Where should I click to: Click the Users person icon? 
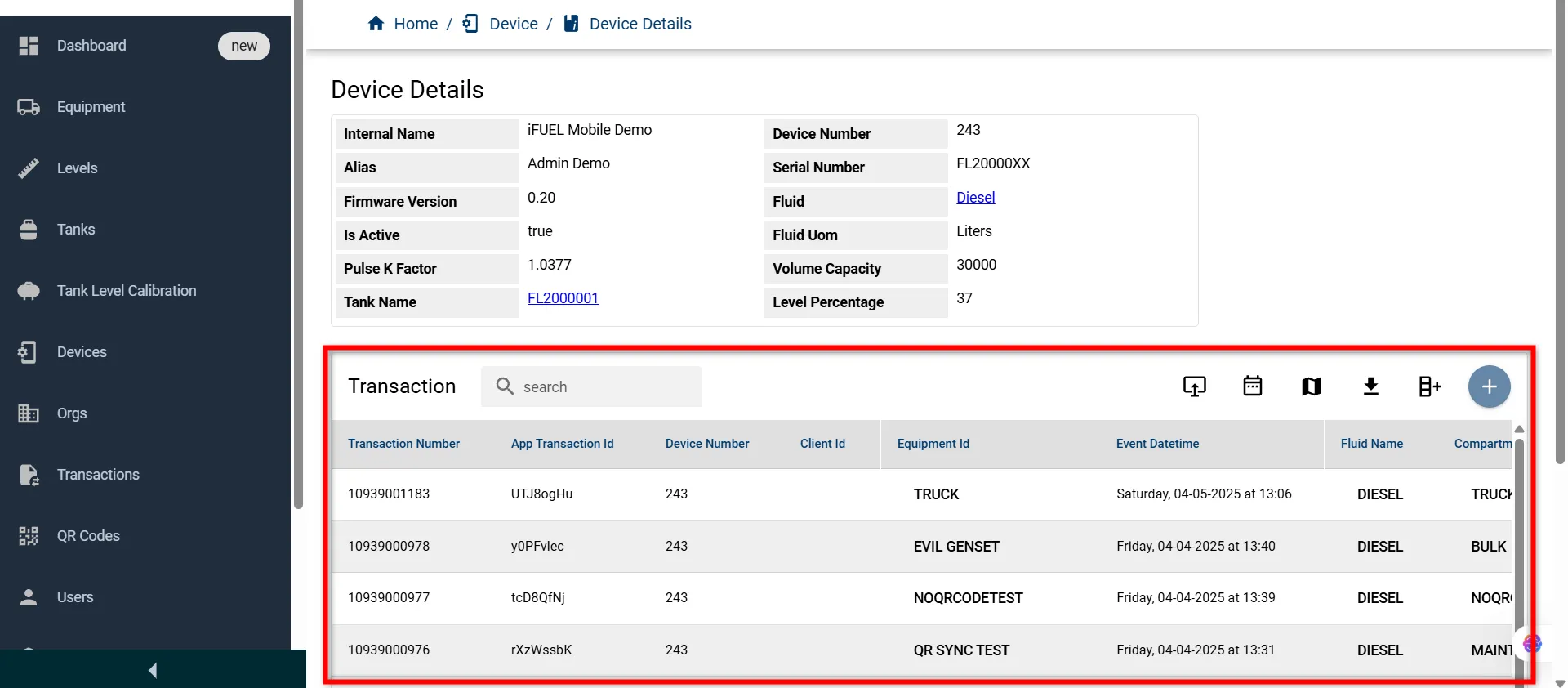pos(29,597)
